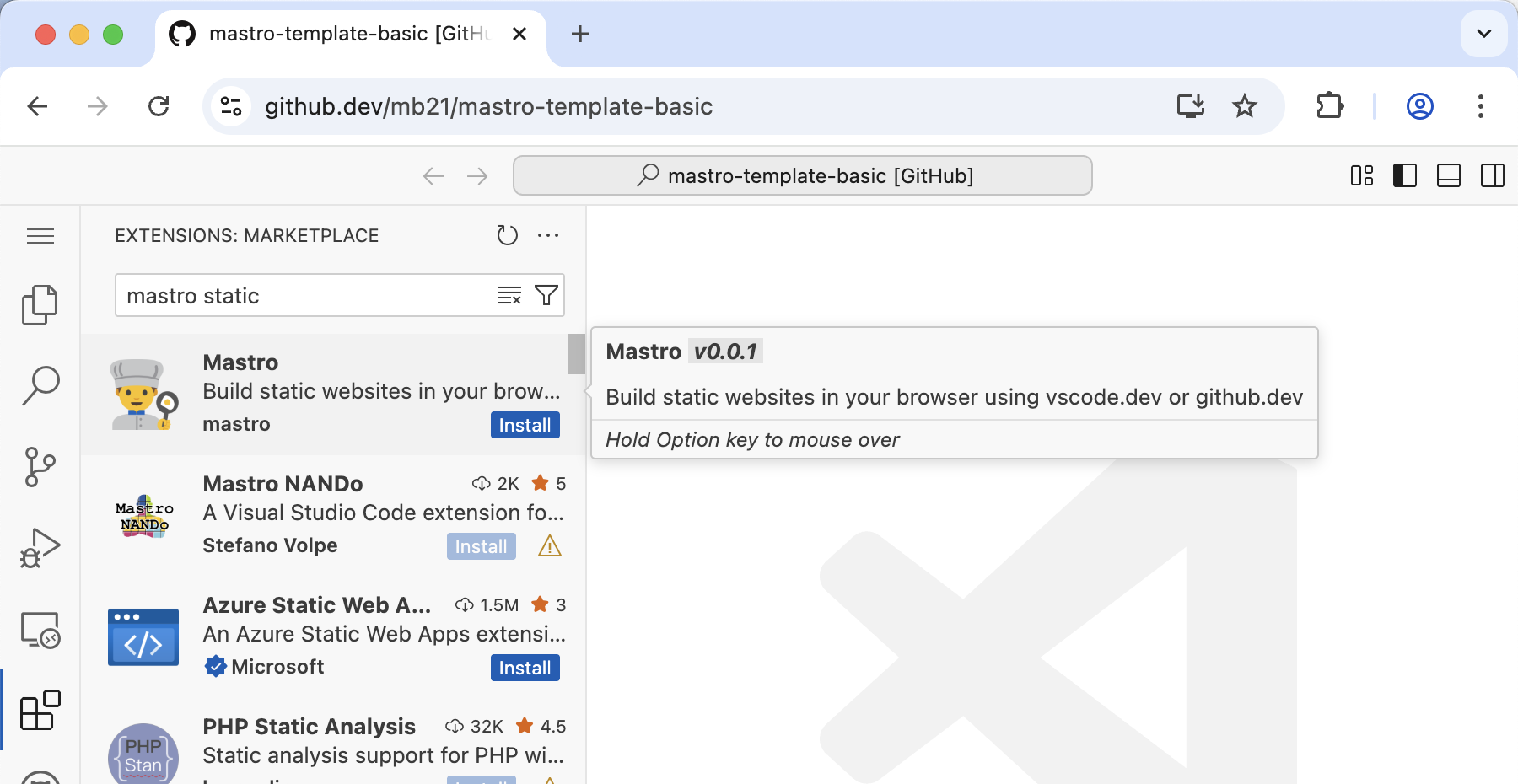The height and width of the screenshot is (784, 1518).
Task: Open the customize layout control
Action: 1362,175
